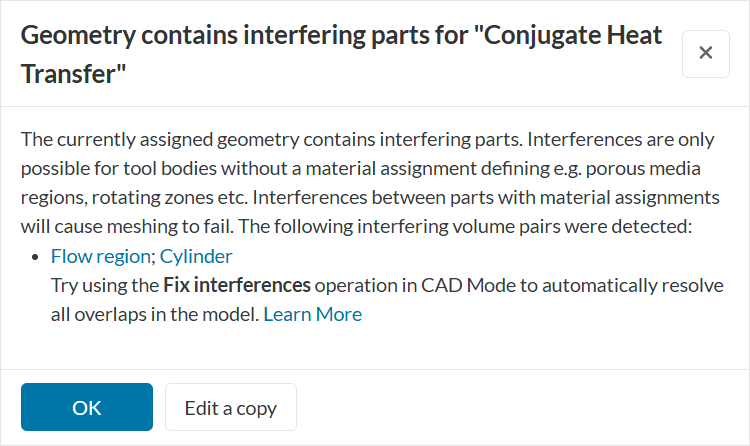
Task: Click the "interfering volume pairs were detected" text
Action: (x=545, y=226)
